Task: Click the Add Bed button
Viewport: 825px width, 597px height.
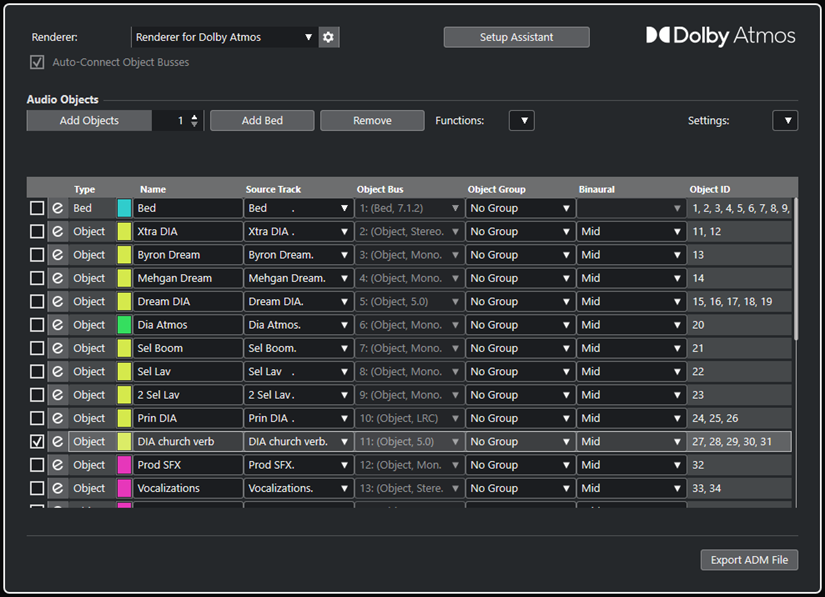Action: [x=262, y=120]
